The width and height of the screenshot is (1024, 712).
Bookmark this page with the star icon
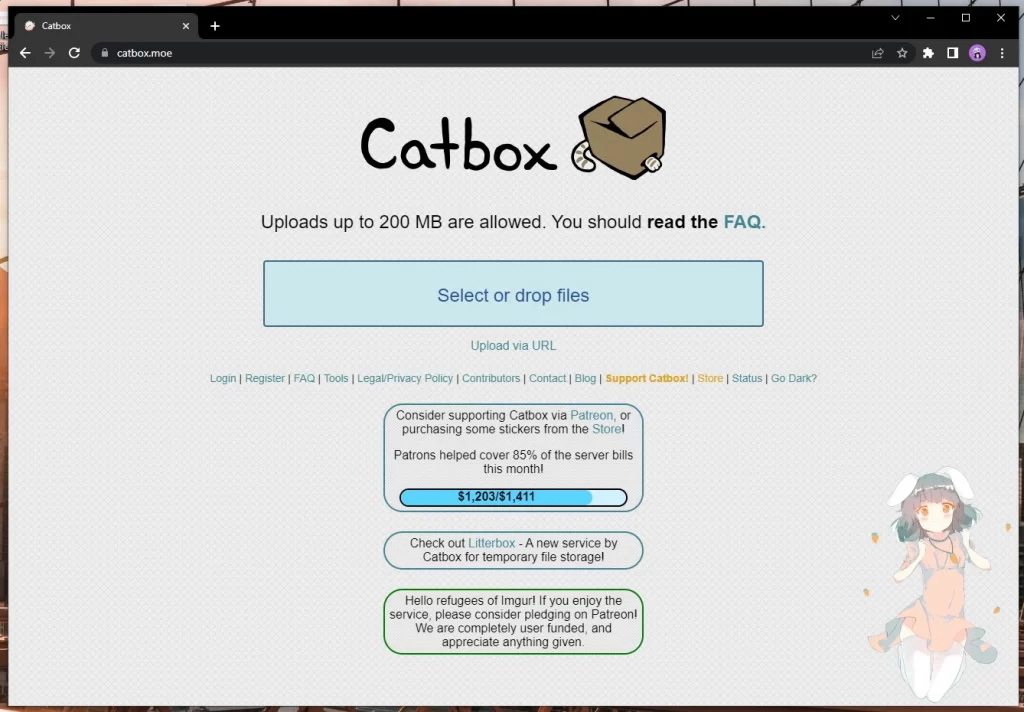point(902,53)
